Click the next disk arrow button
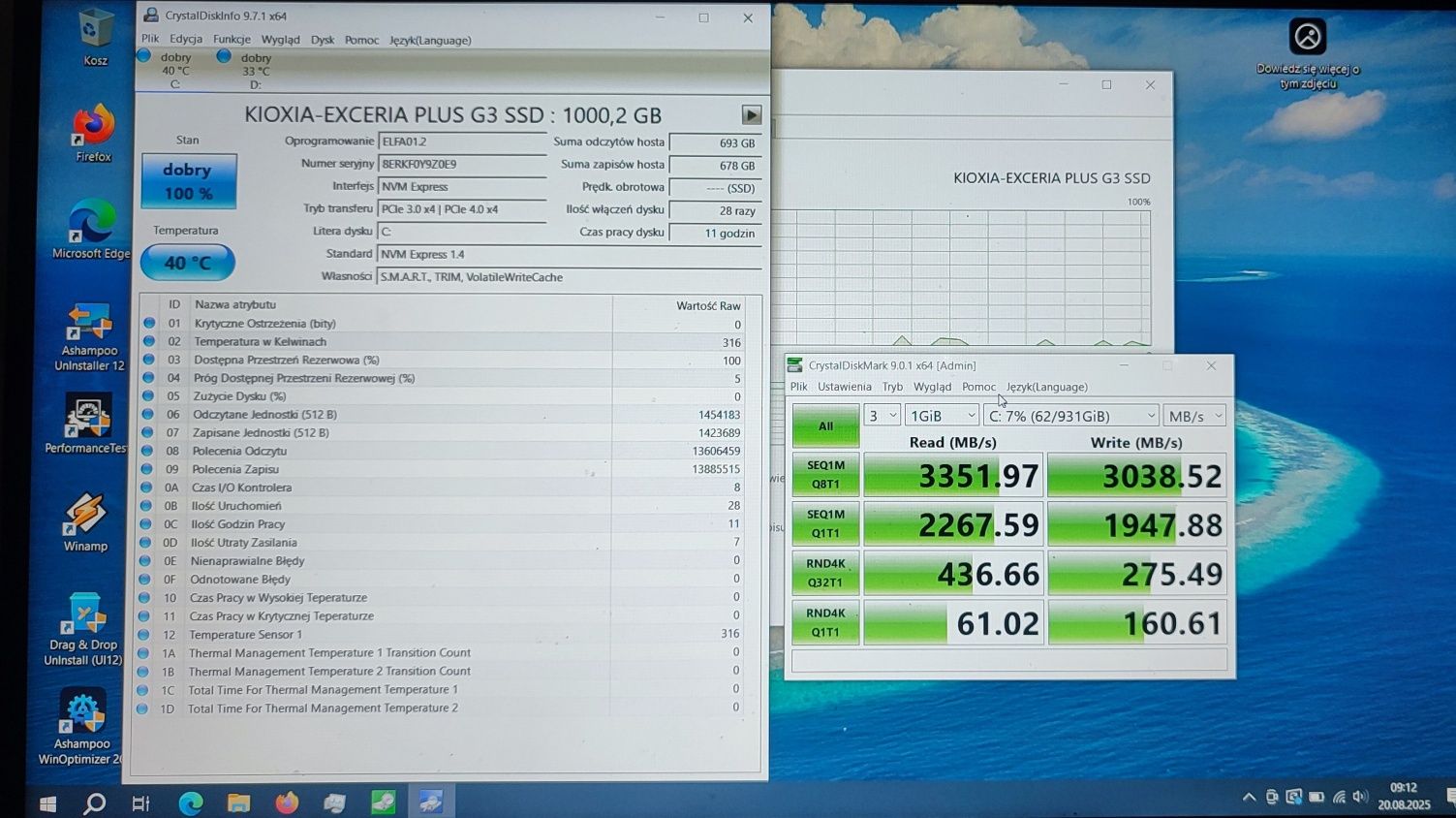 pyautogui.click(x=752, y=114)
